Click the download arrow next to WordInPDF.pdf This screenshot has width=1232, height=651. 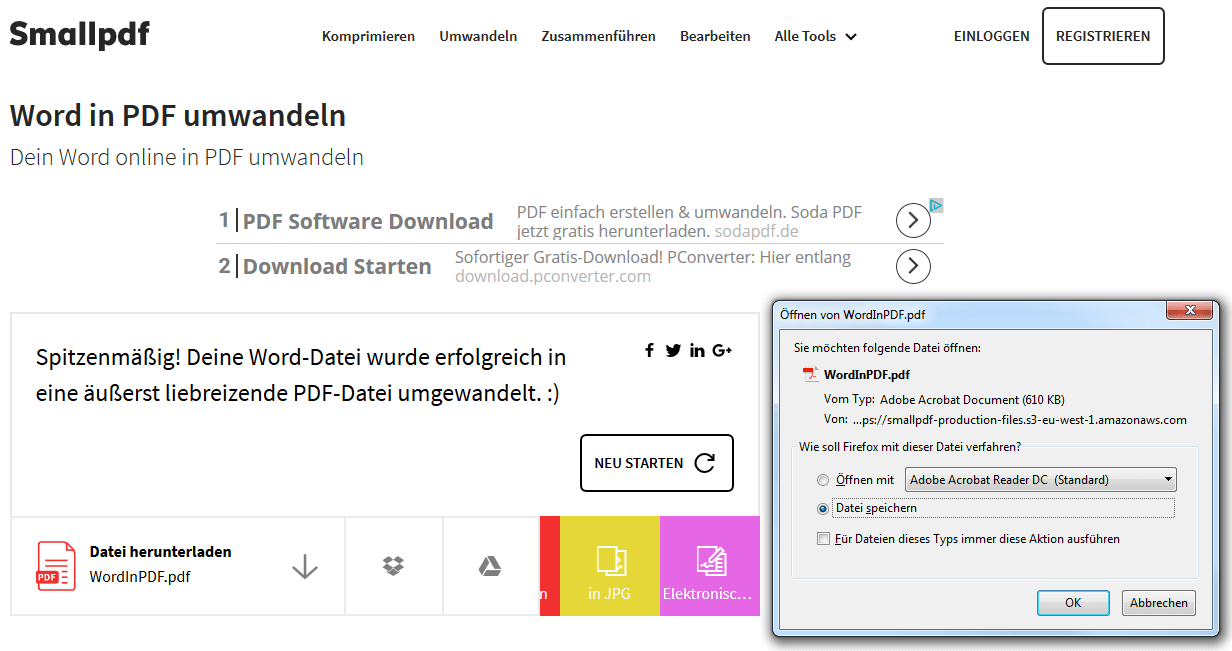[304, 567]
